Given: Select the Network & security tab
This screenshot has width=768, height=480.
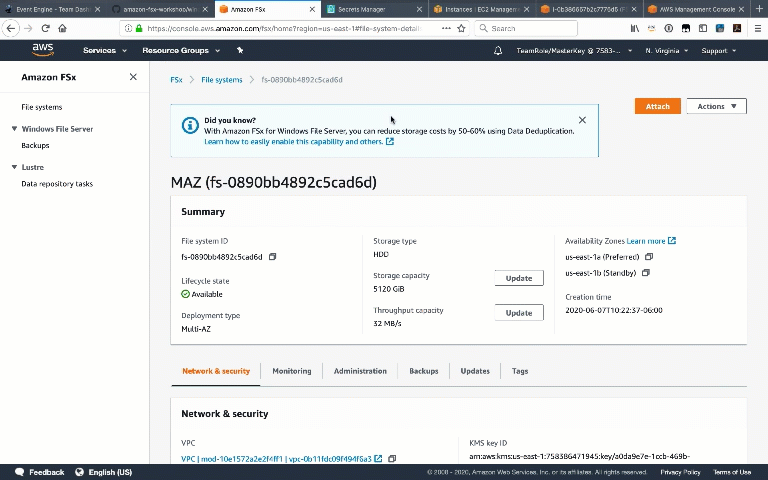Looking at the screenshot, I should 216,371.
